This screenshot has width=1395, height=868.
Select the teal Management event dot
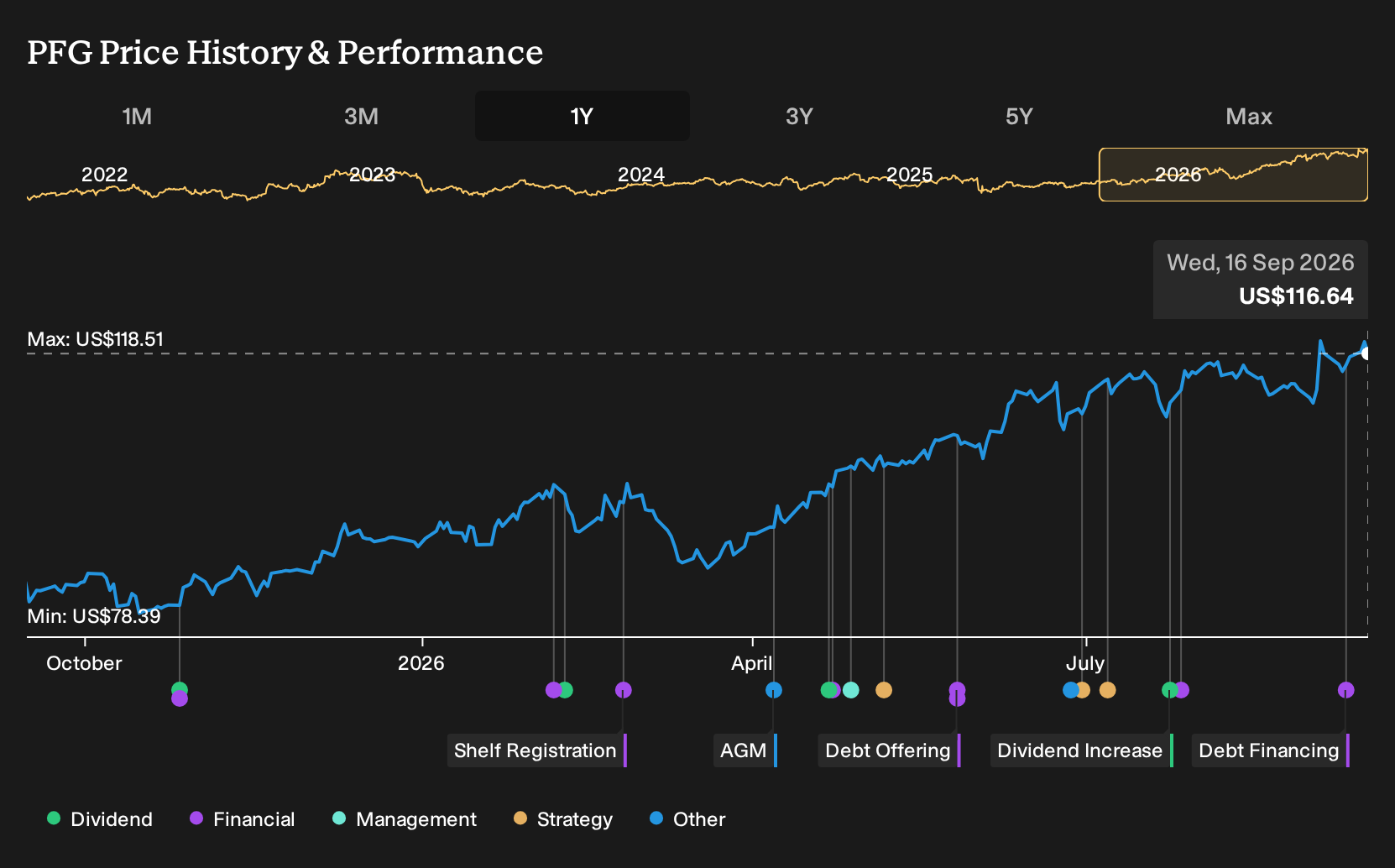point(851,690)
